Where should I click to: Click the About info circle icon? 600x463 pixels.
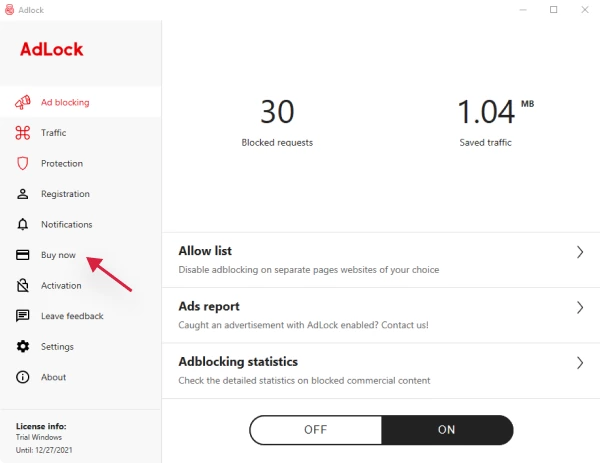pyautogui.click(x=23, y=377)
